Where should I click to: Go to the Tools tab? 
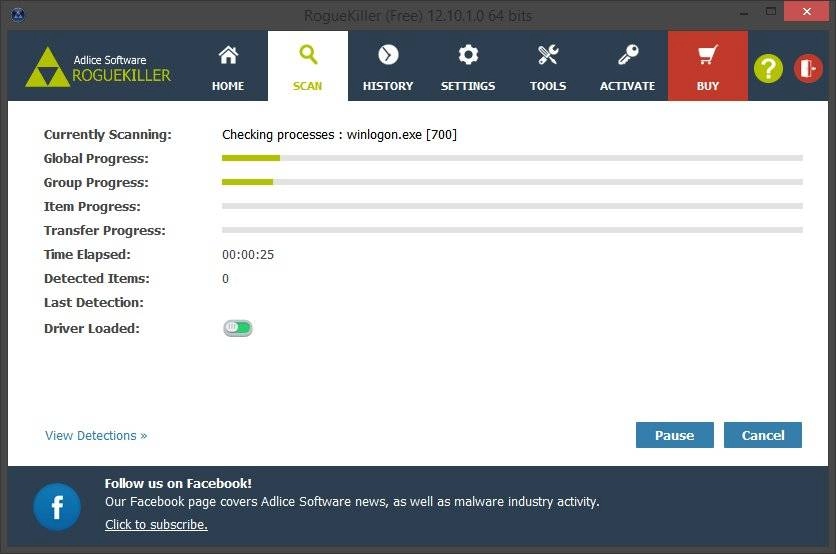[x=548, y=66]
